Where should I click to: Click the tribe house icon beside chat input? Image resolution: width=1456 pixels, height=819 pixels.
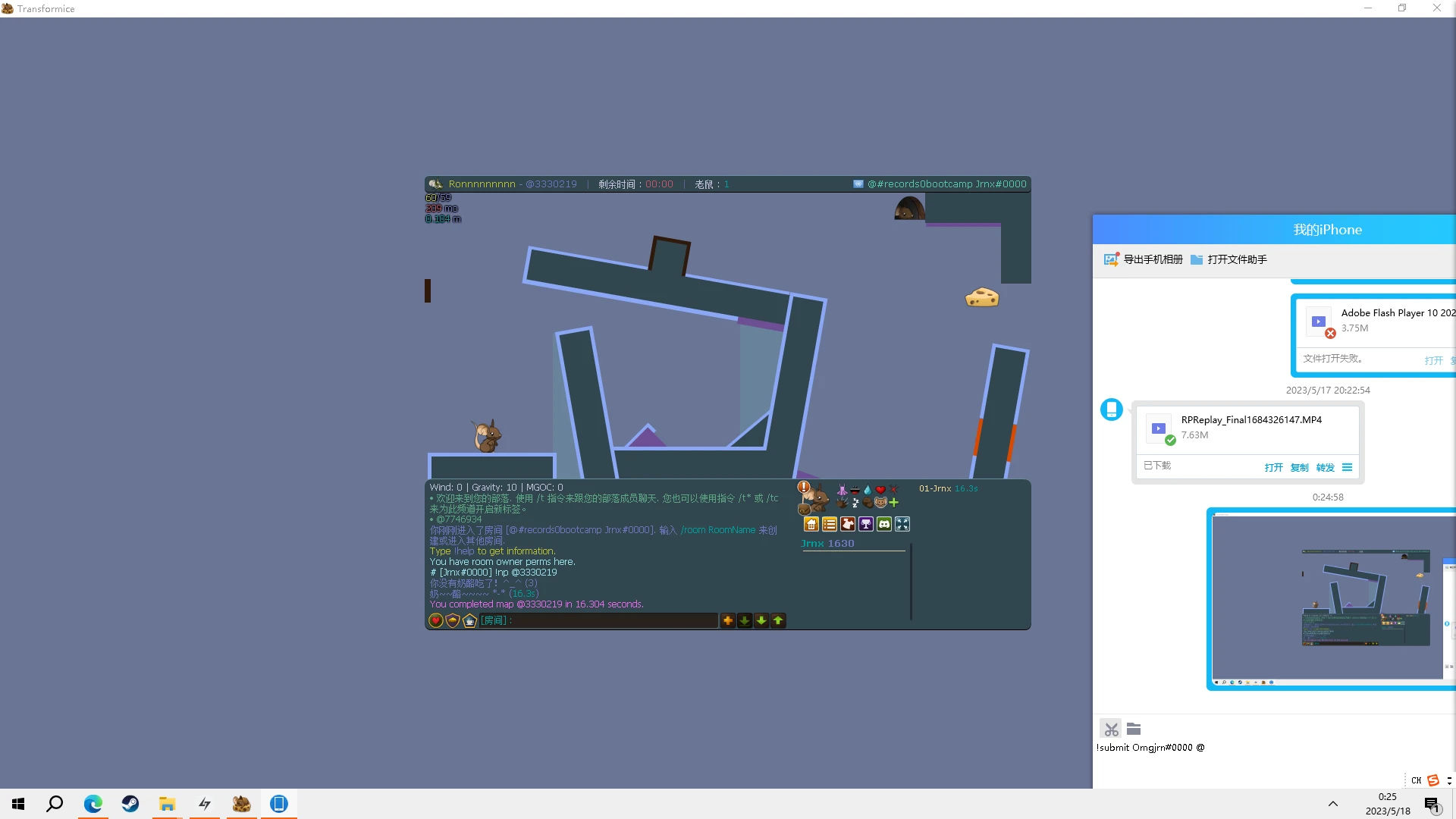(x=469, y=620)
